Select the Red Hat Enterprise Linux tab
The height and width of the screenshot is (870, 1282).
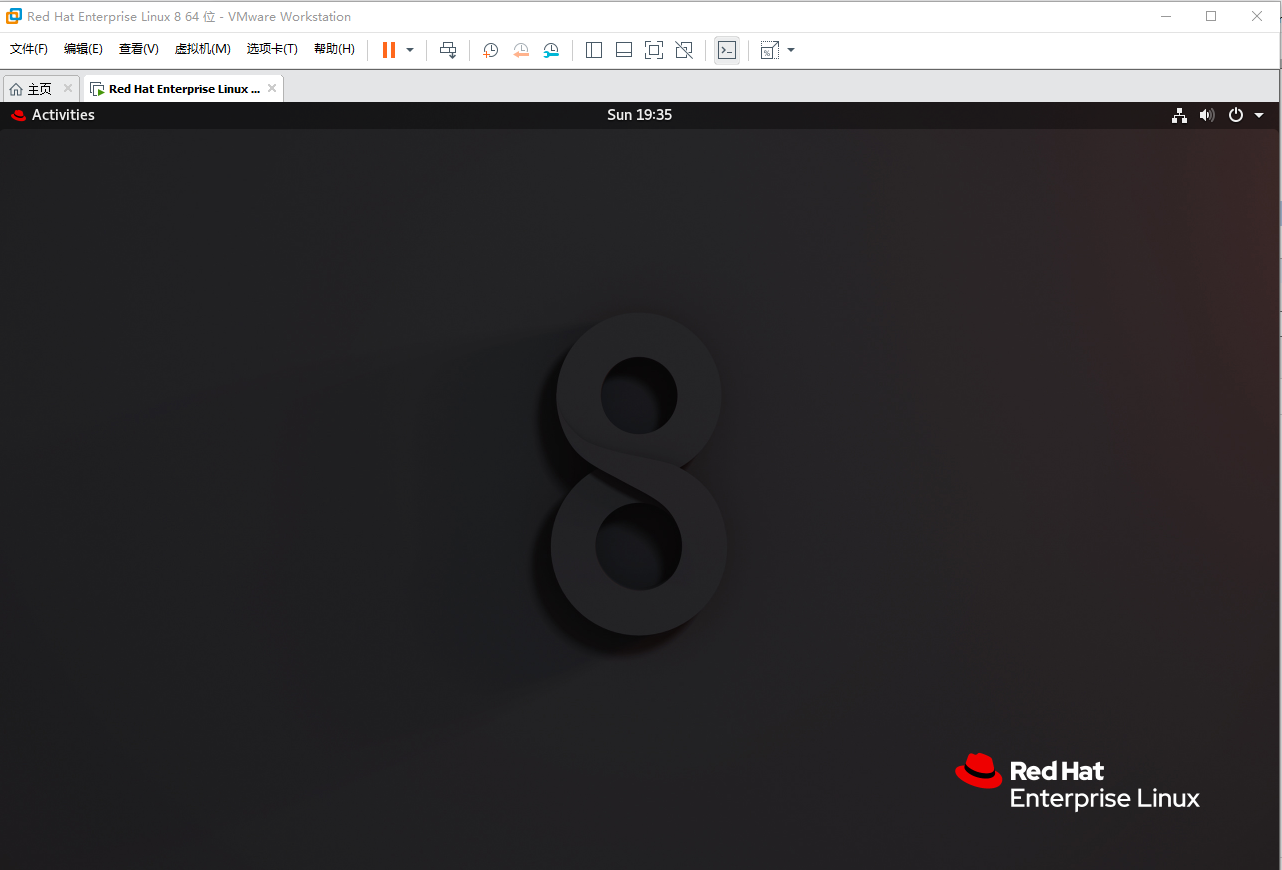pyautogui.click(x=184, y=89)
